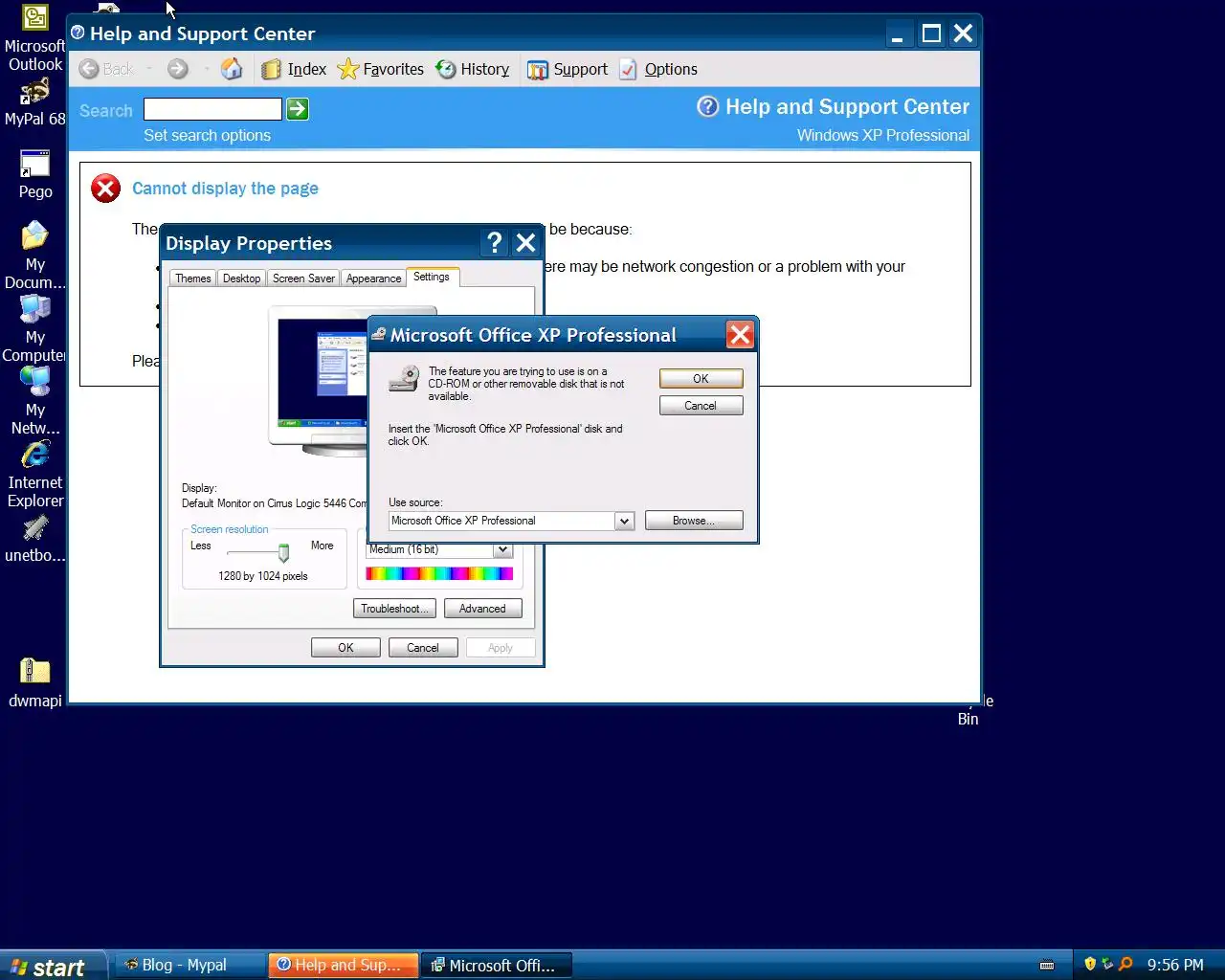Click 'Cannot display the page' heading

[x=225, y=189]
